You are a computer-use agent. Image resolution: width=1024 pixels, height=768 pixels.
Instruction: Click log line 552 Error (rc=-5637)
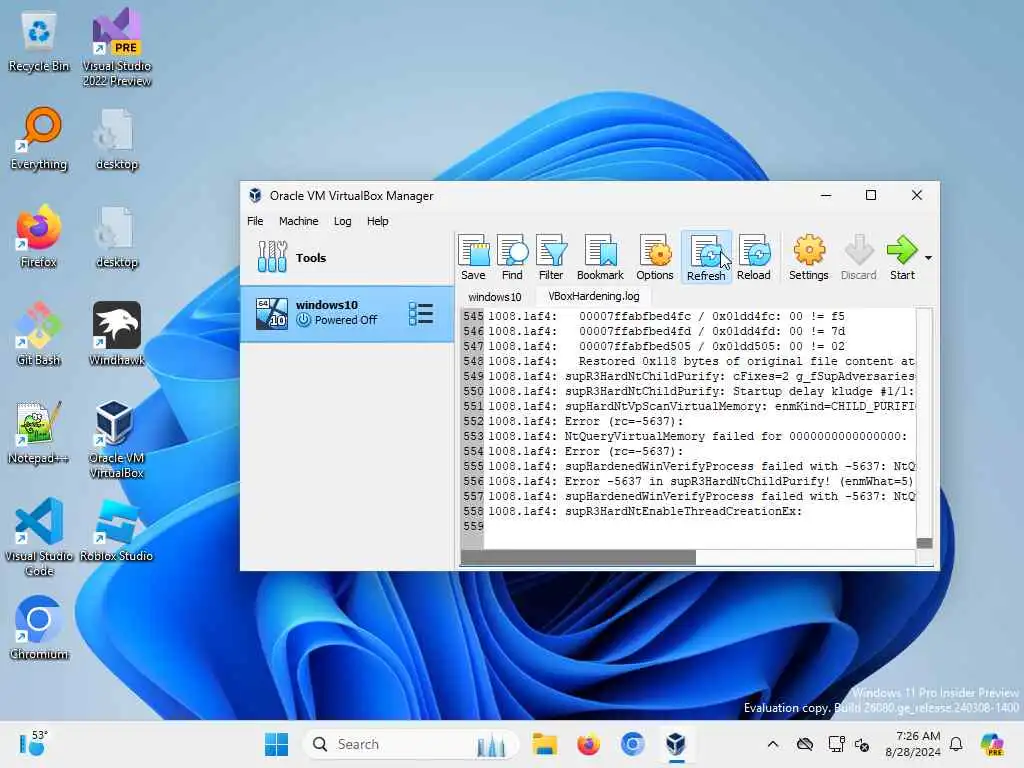(x=585, y=421)
